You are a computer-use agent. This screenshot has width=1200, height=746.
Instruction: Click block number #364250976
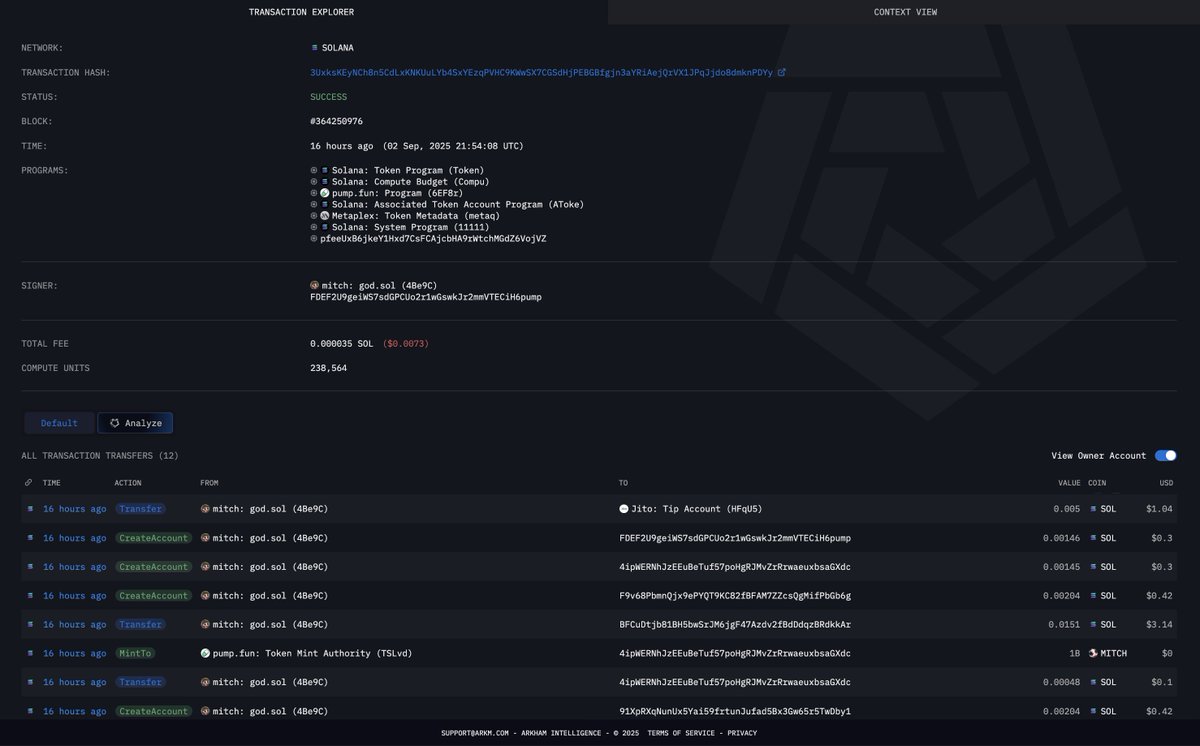coord(336,122)
